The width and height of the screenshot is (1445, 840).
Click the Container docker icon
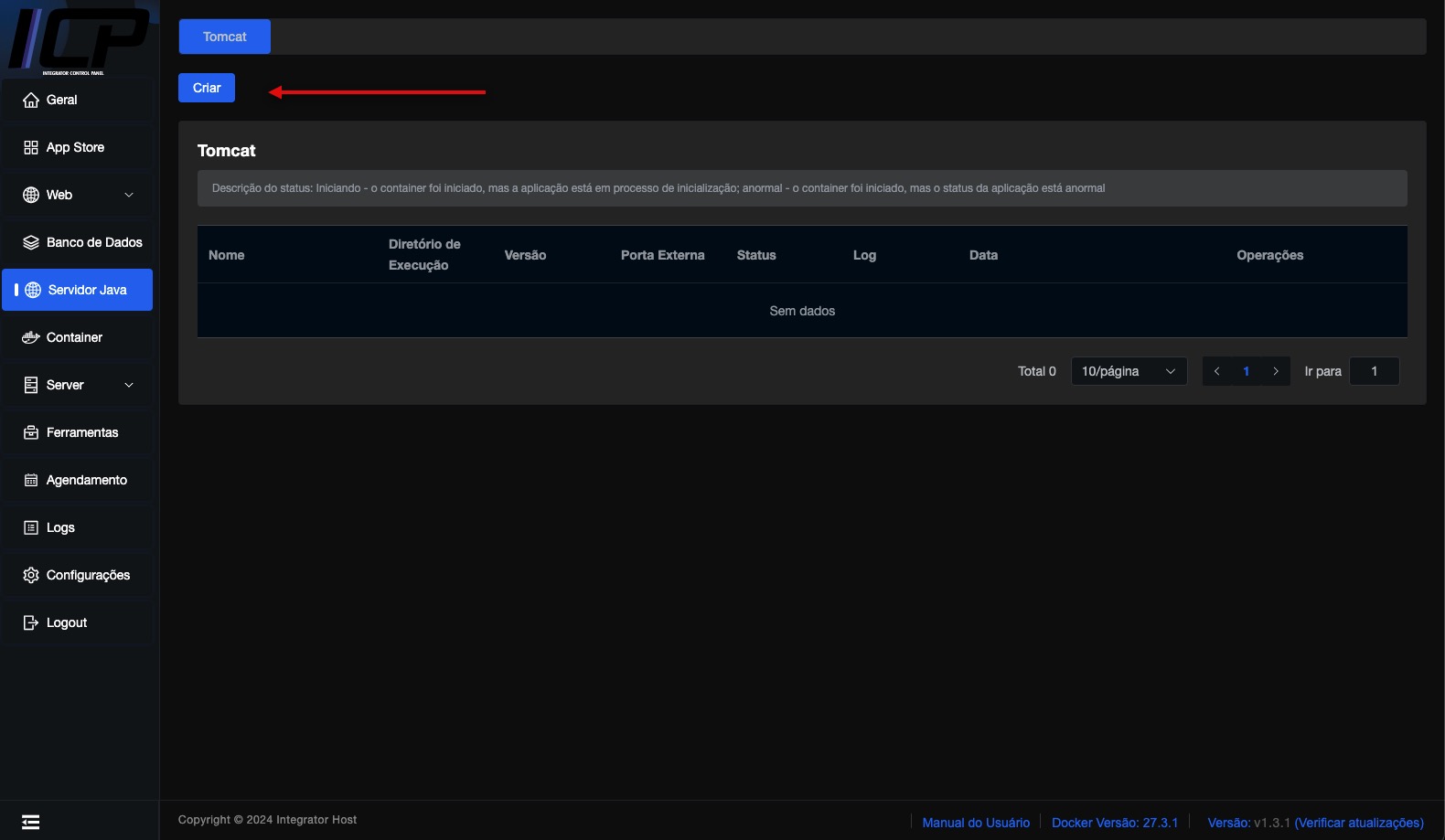pos(31,338)
